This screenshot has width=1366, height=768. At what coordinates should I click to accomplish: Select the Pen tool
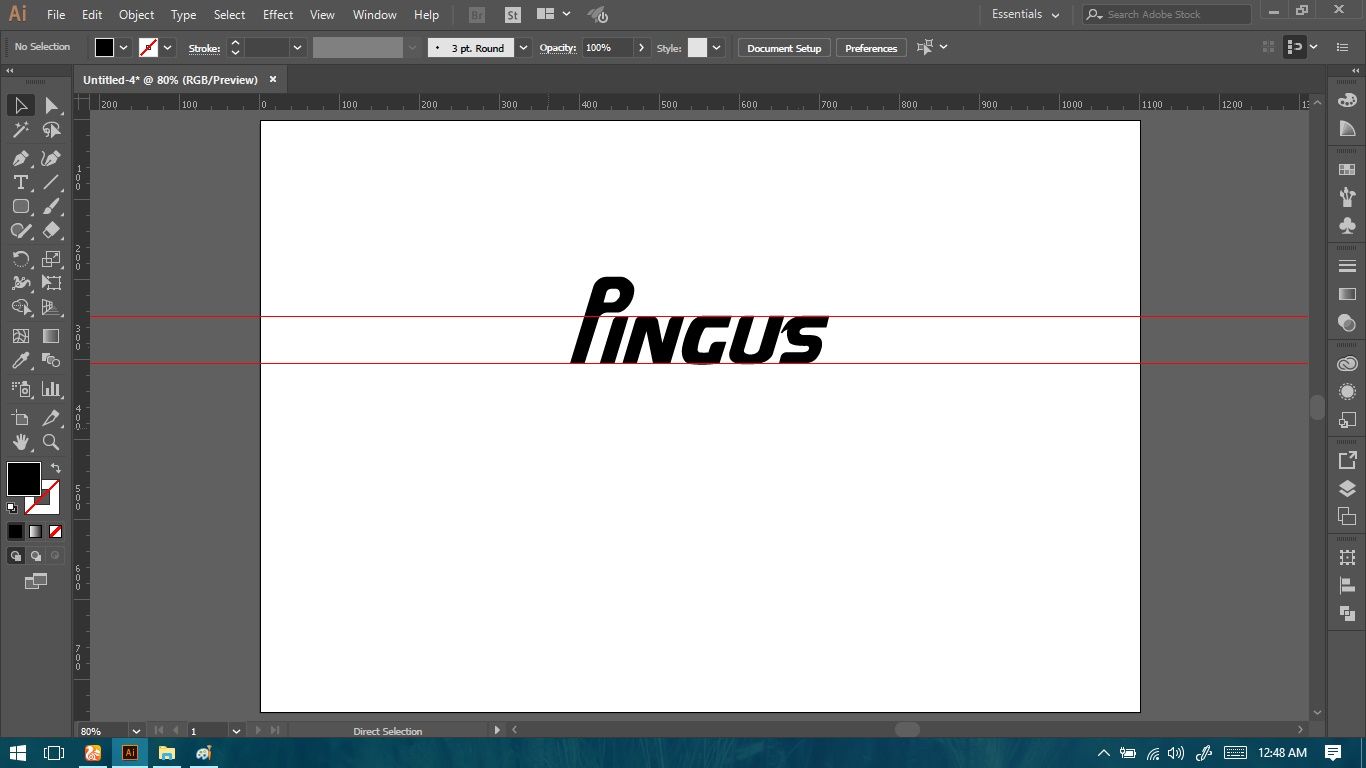(20, 158)
